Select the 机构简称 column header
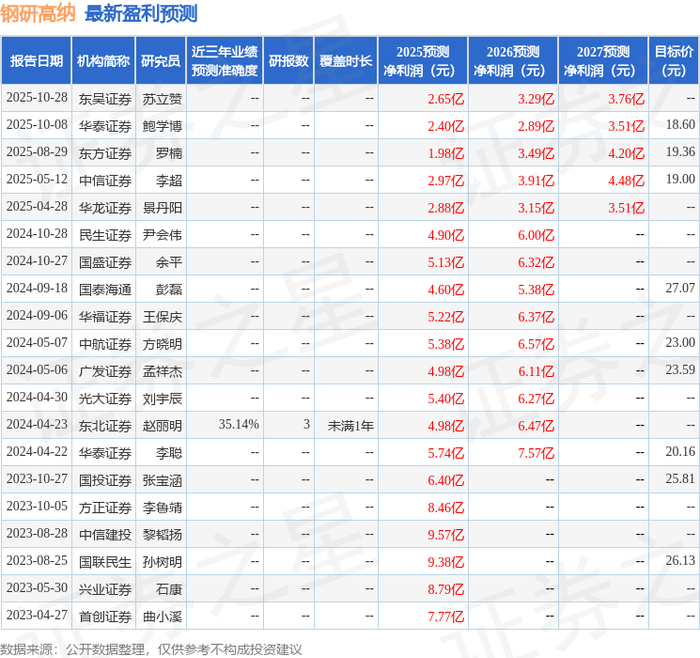Image resolution: width=700 pixels, height=658 pixels. pyautogui.click(x=104, y=61)
